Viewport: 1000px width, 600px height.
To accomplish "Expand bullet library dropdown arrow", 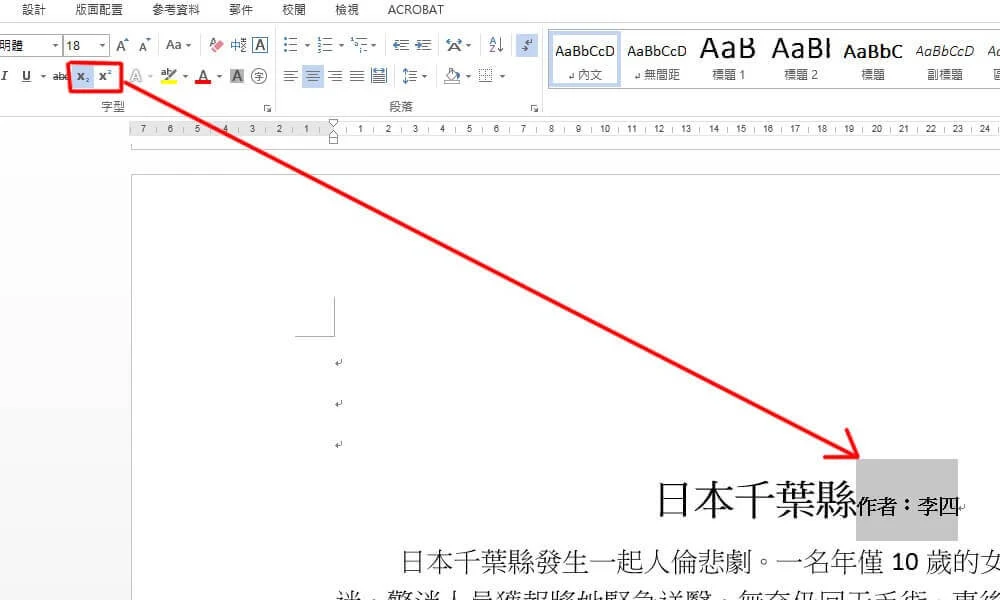I will coord(307,45).
